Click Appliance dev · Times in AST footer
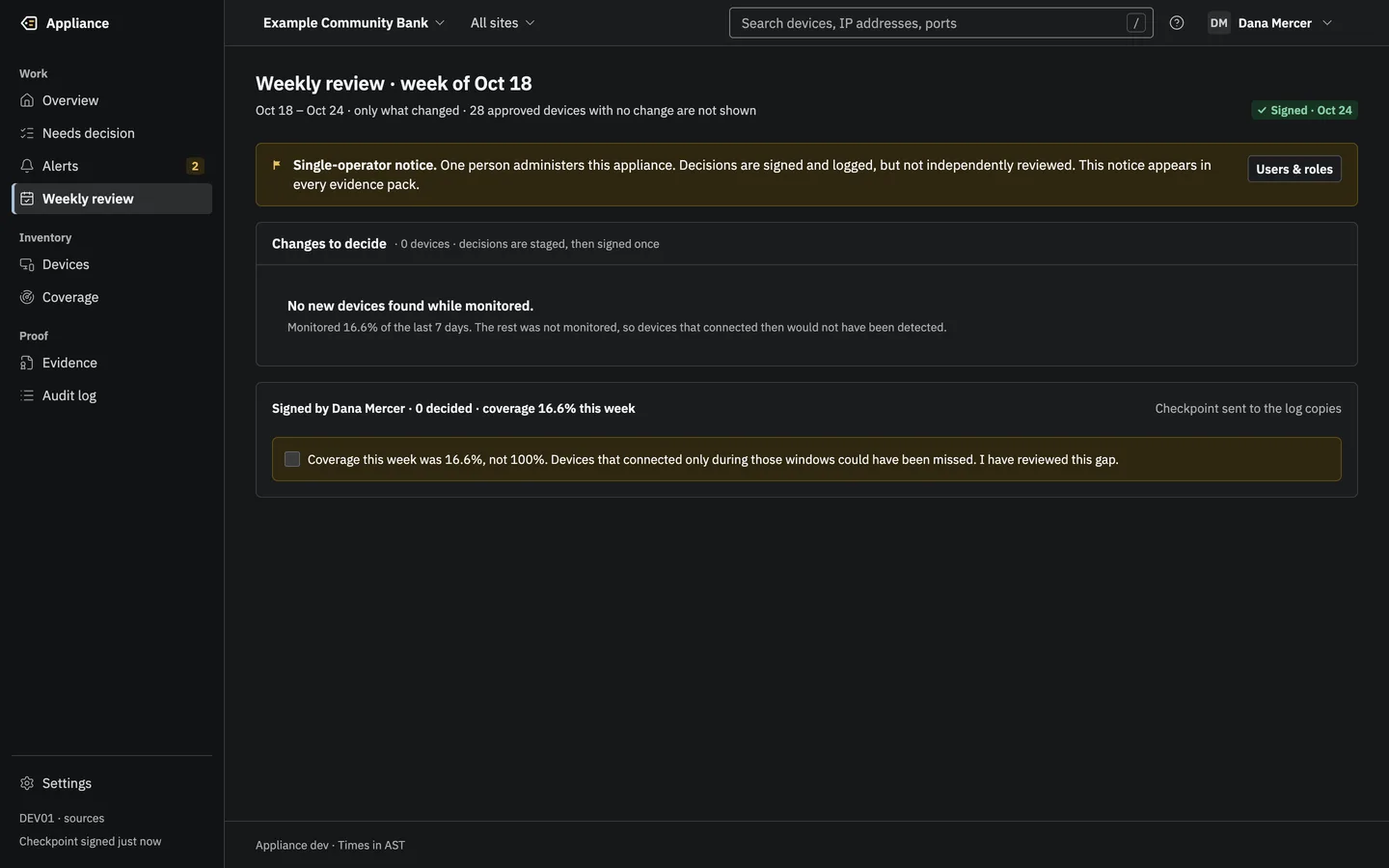 pos(330,845)
